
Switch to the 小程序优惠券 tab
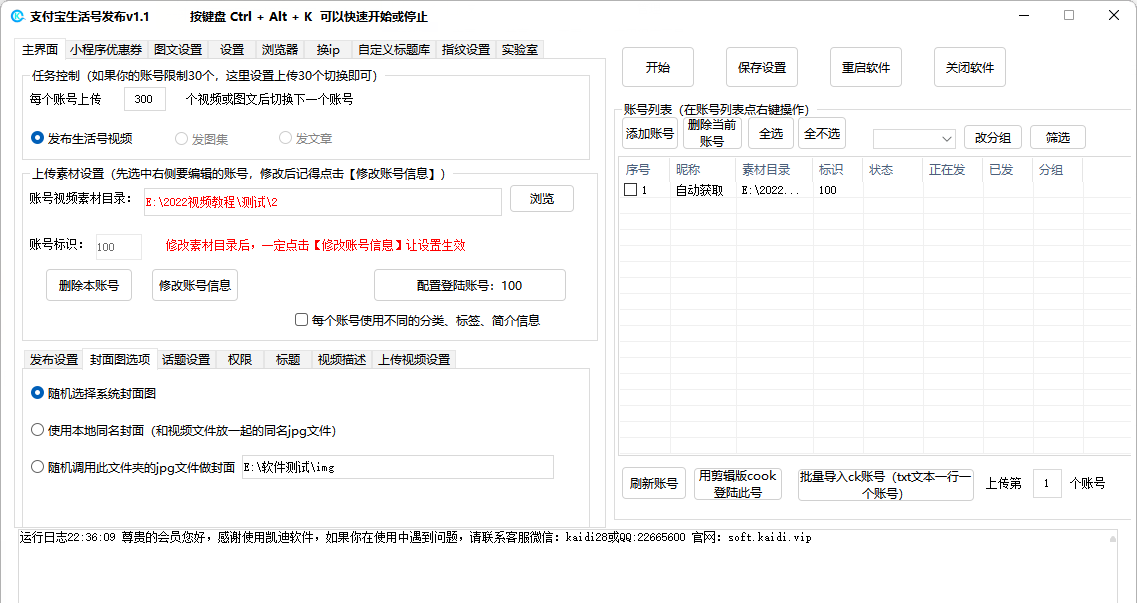coord(106,49)
